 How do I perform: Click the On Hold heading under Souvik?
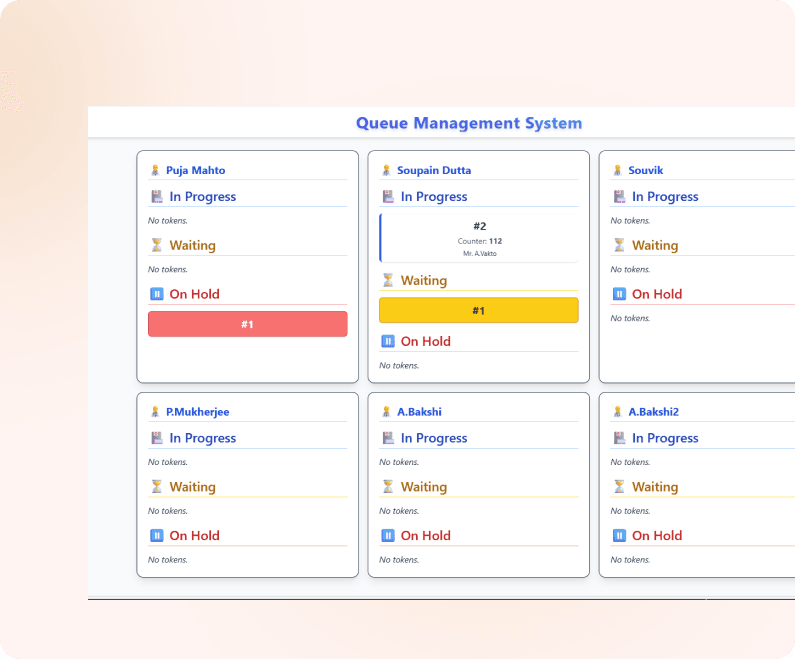[657, 294]
